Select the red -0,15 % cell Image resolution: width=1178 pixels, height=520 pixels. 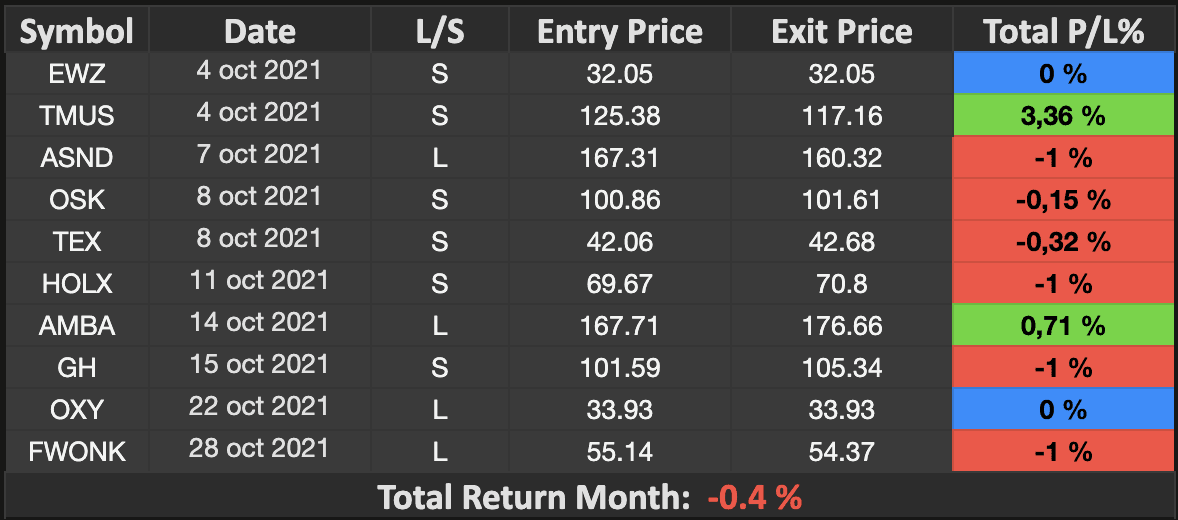[1063, 200]
